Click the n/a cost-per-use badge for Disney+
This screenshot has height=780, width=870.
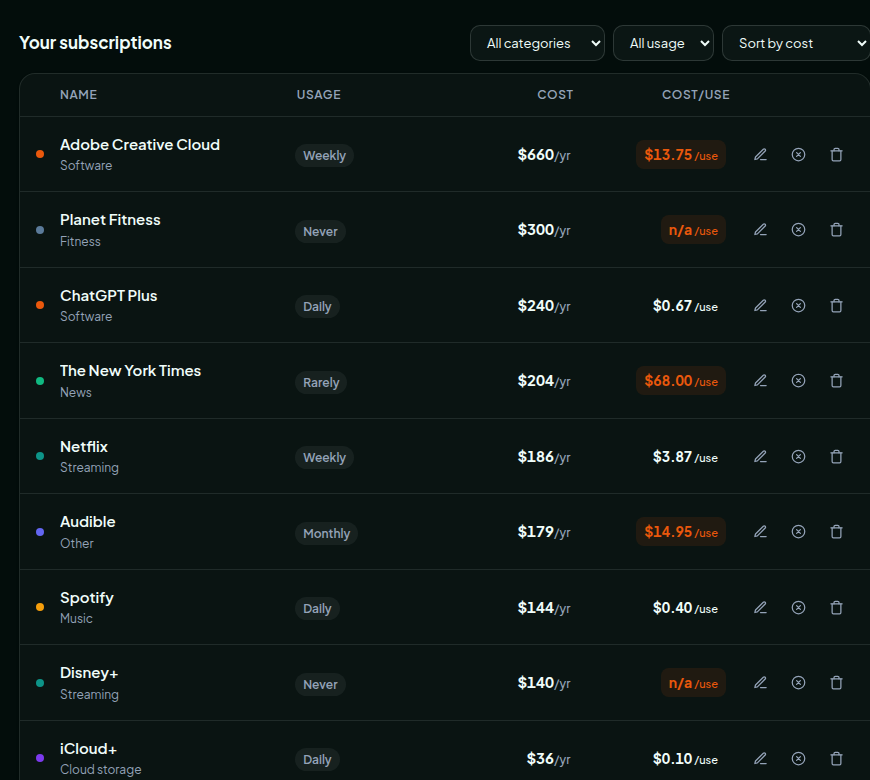coord(693,683)
